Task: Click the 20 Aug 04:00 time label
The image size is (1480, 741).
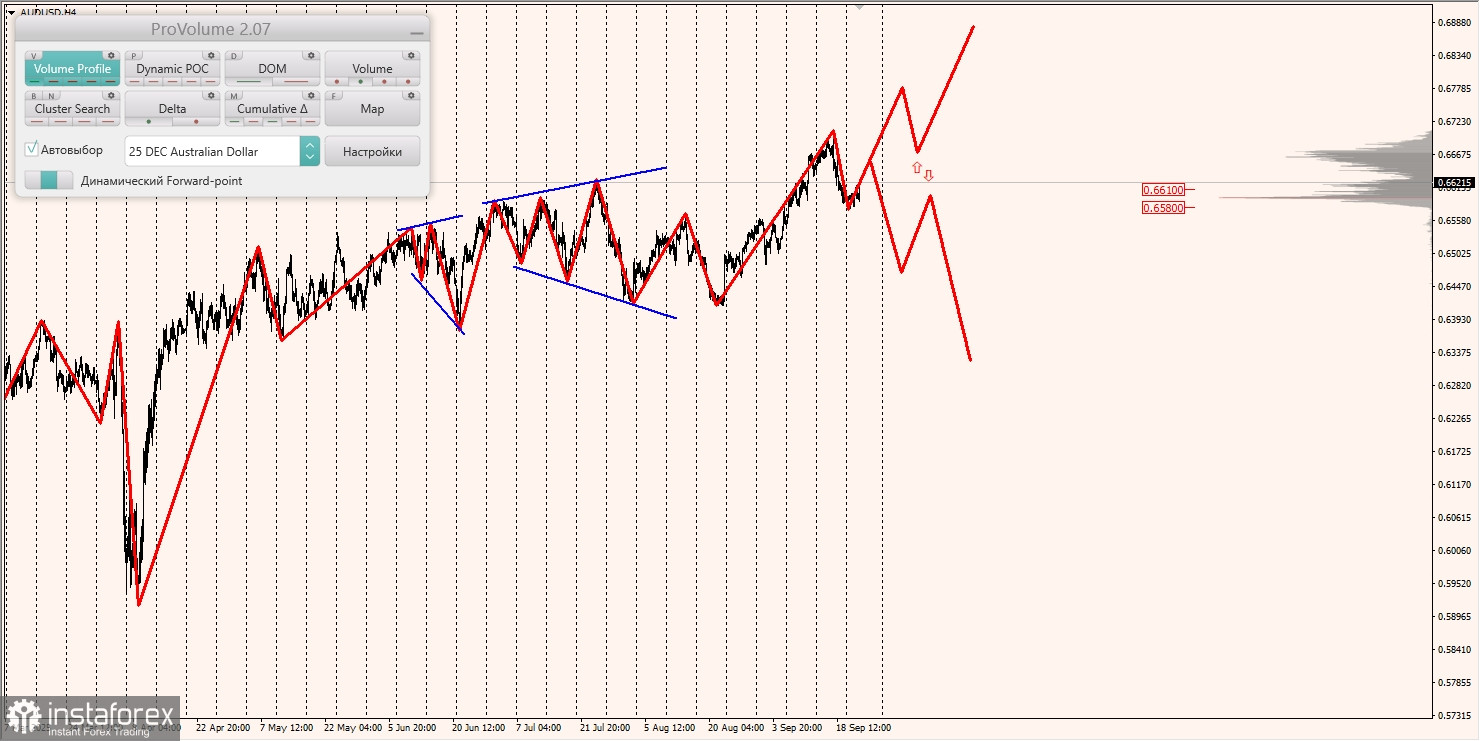Action: [x=736, y=728]
